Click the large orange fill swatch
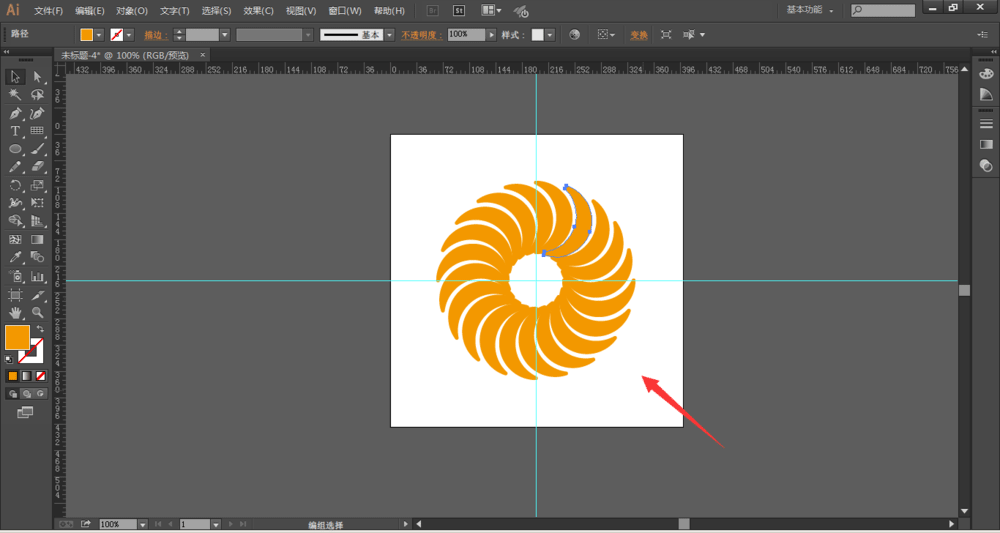This screenshot has width=1000, height=533. click(x=17, y=338)
